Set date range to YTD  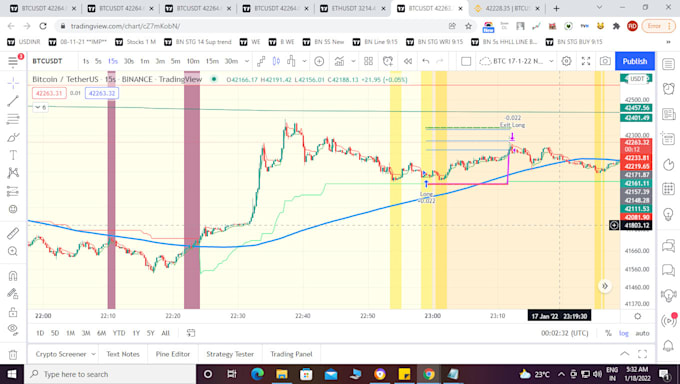(x=119, y=333)
